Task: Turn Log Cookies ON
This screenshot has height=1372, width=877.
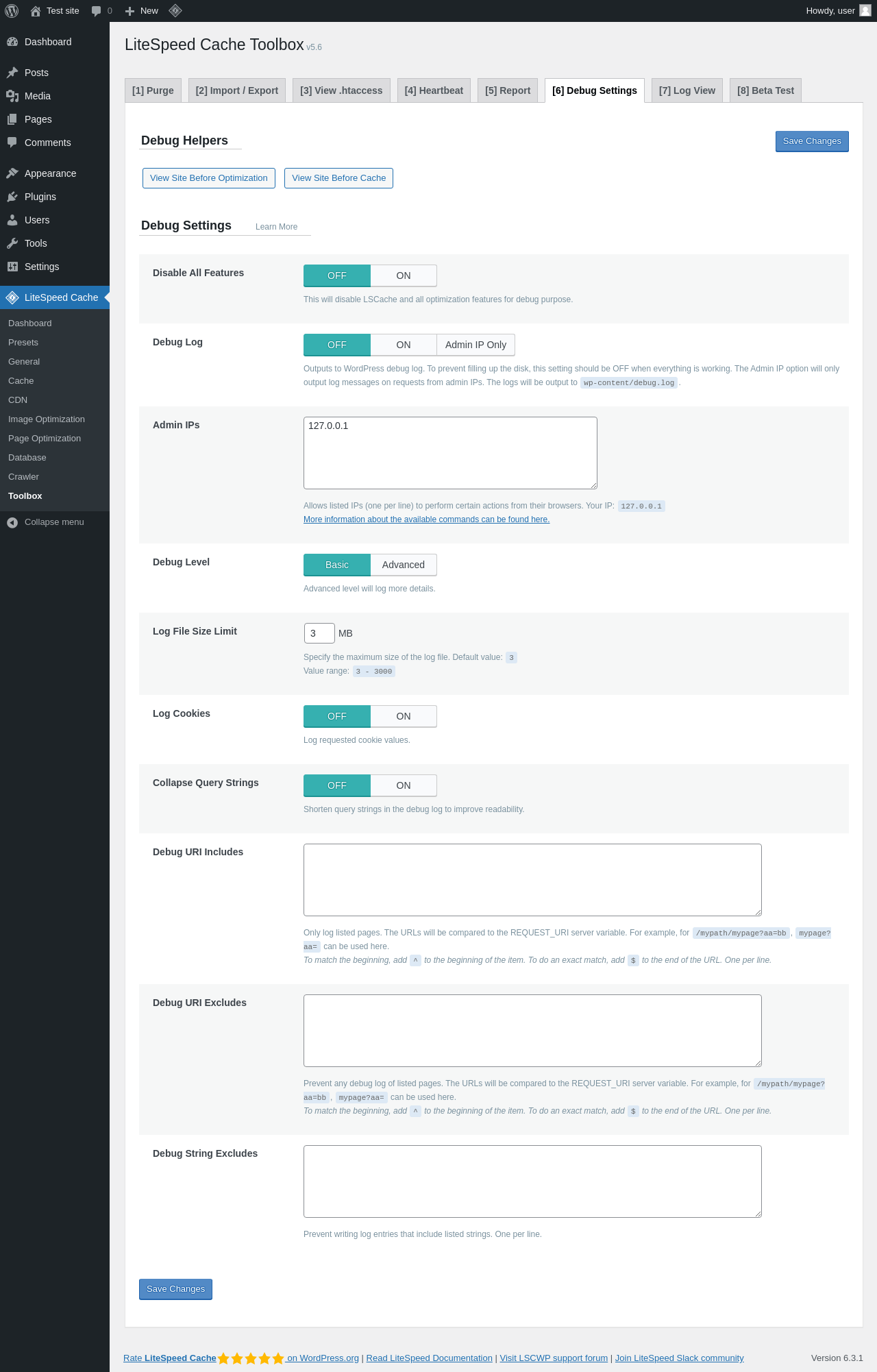Action: pos(404,716)
